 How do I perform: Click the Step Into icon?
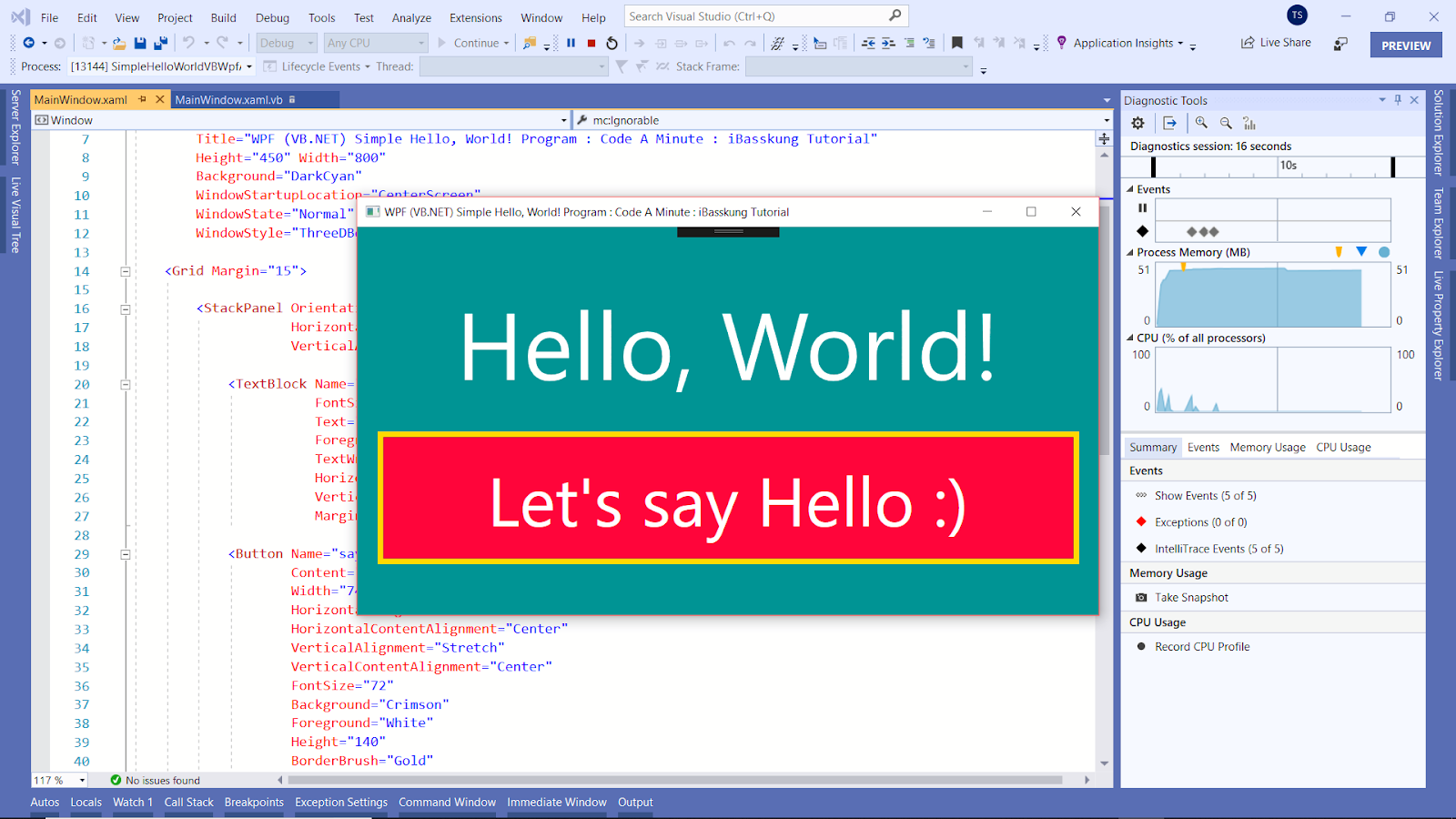pyautogui.click(x=659, y=43)
